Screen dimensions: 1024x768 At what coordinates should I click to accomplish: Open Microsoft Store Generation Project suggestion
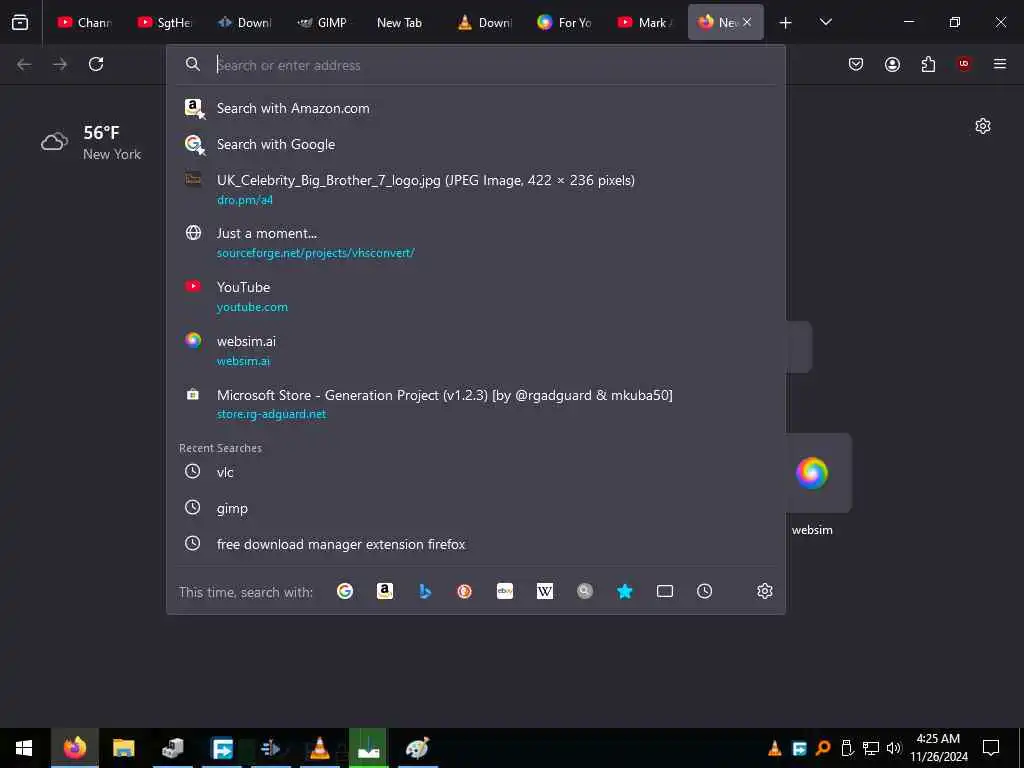(x=475, y=404)
